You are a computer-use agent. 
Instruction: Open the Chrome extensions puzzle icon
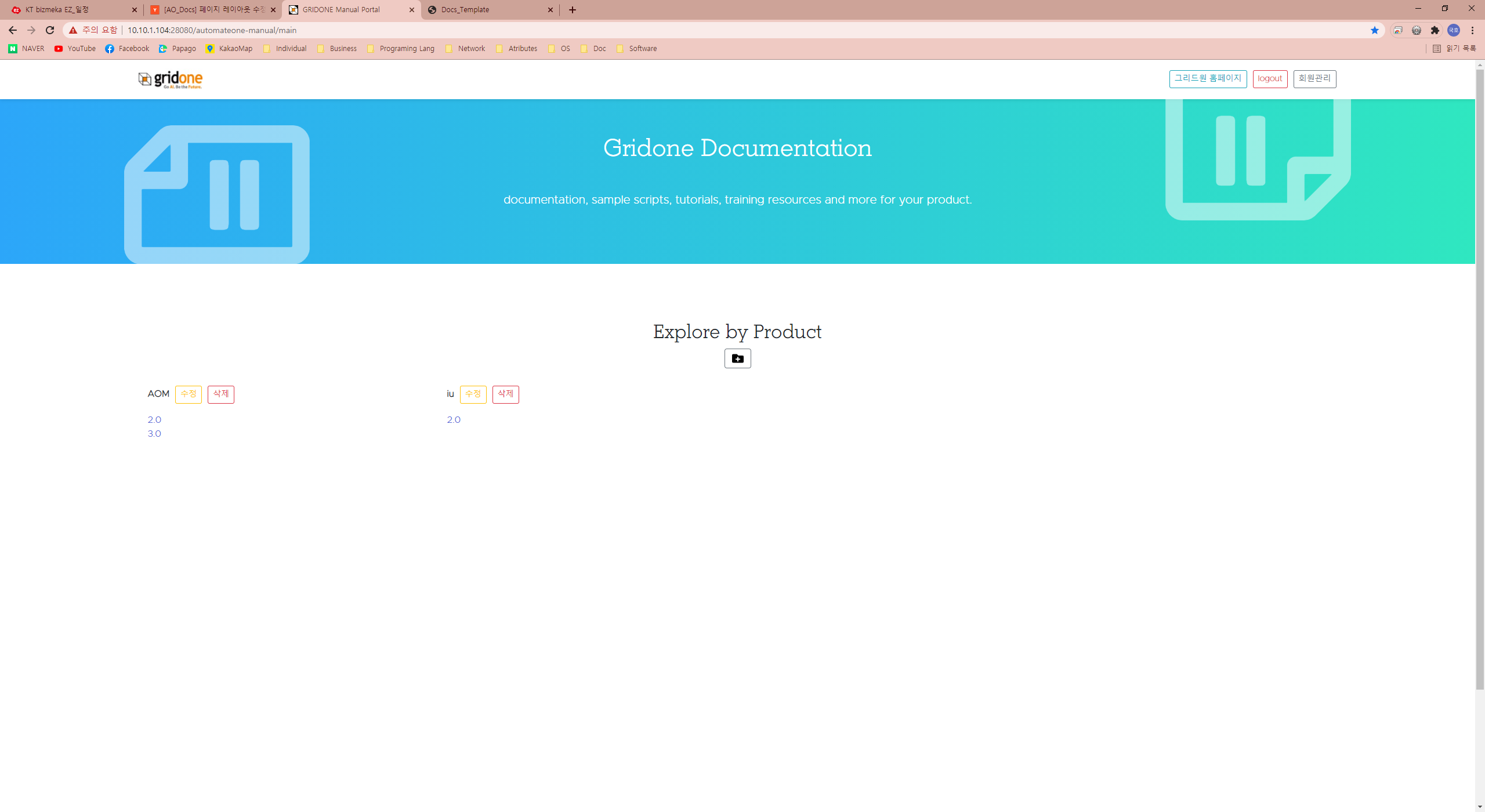tap(1435, 30)
